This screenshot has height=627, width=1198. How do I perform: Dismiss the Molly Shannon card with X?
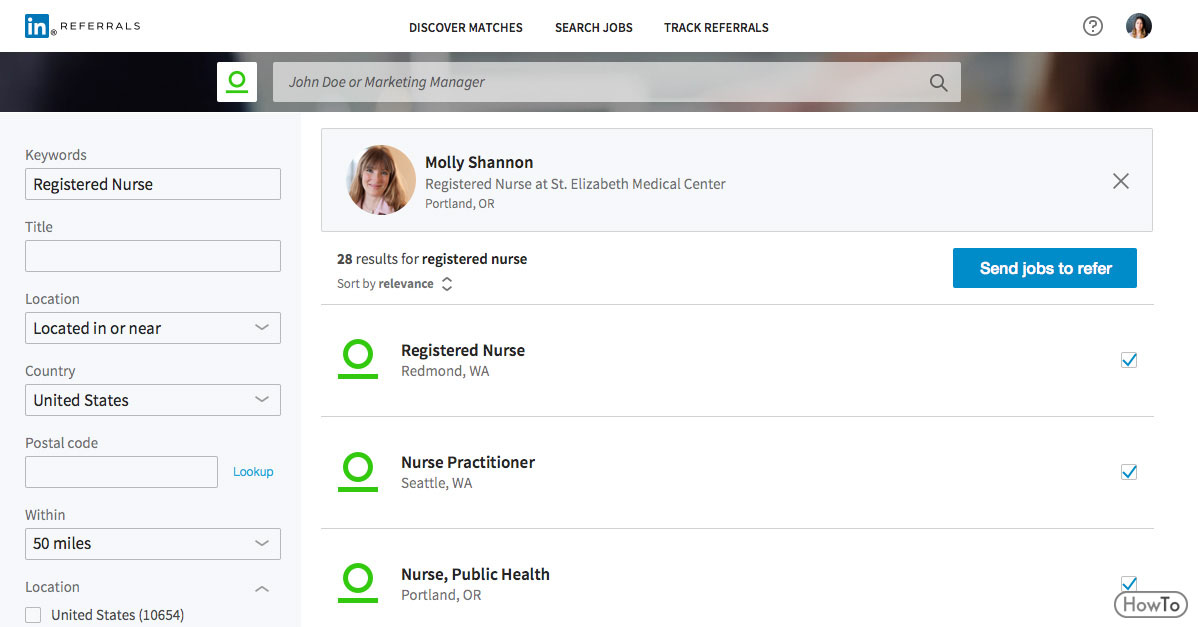coord(1121,181)
